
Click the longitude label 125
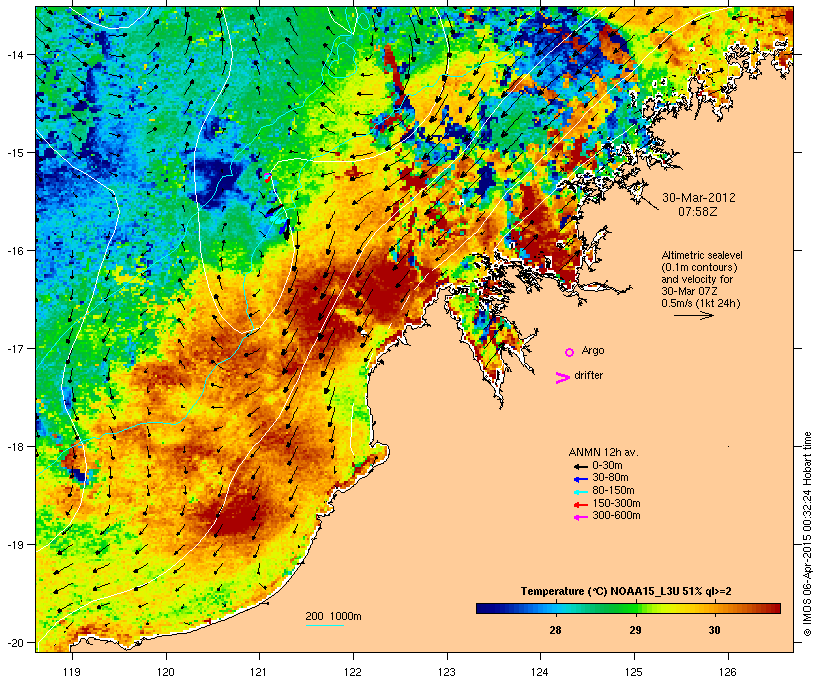tap(634, 672)
